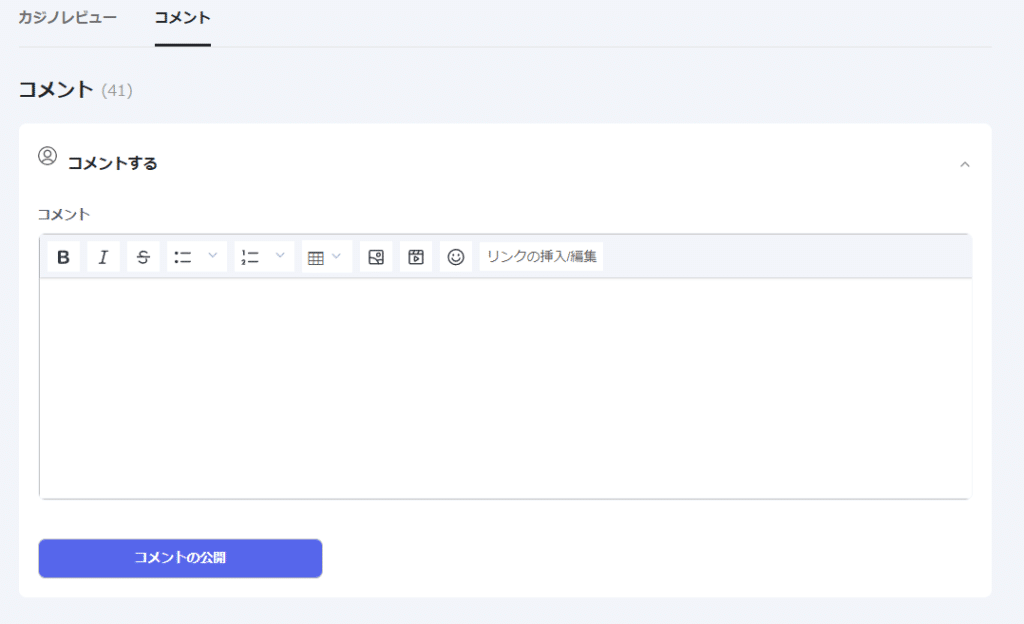Click the コメントの公開 button
This screenshot has width=1024, height=624.
[x=180, y=558]
